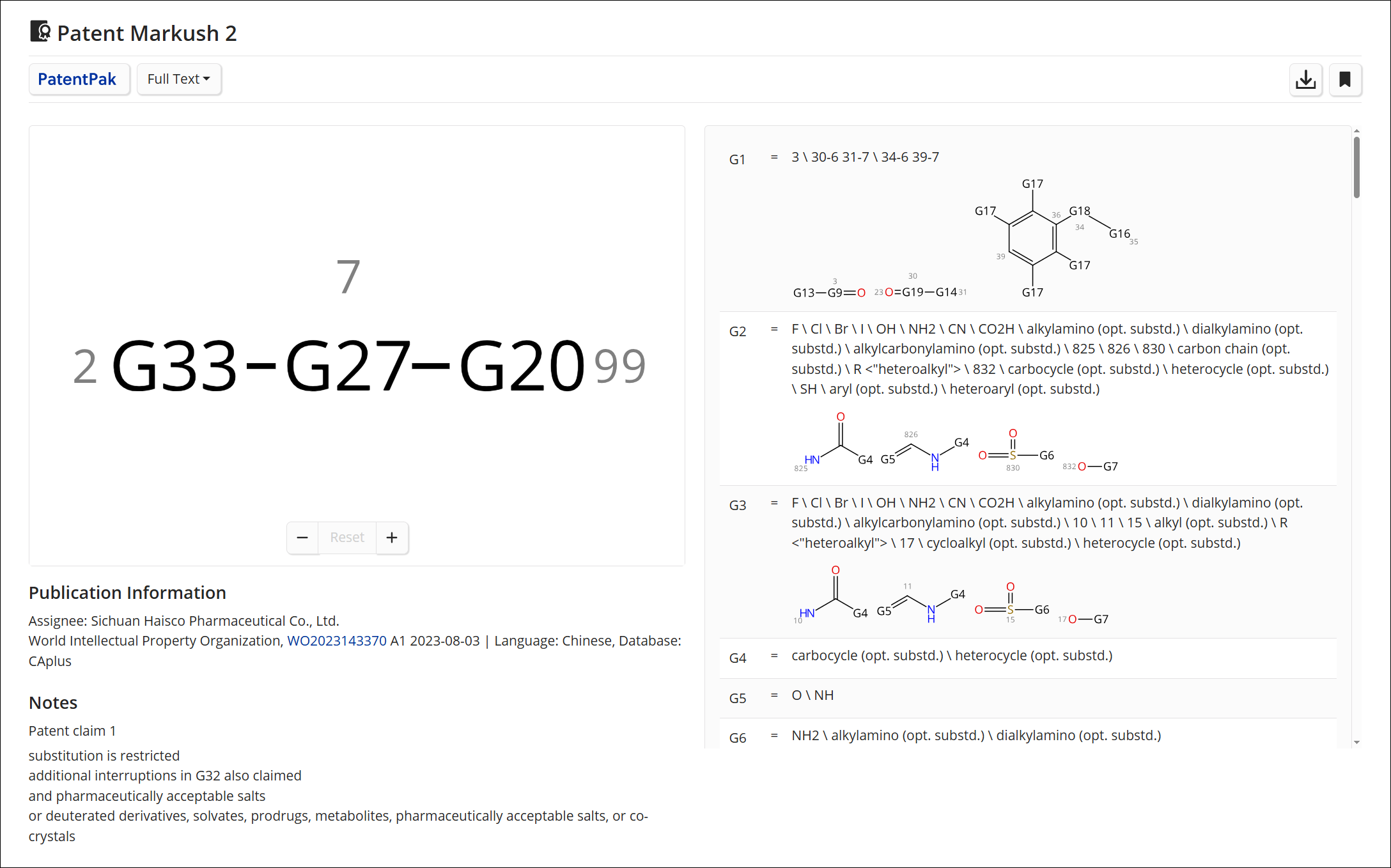Click scroll-up arrow in definitions panel
The image size is (1391, 868).
[x=1356, y=131]
